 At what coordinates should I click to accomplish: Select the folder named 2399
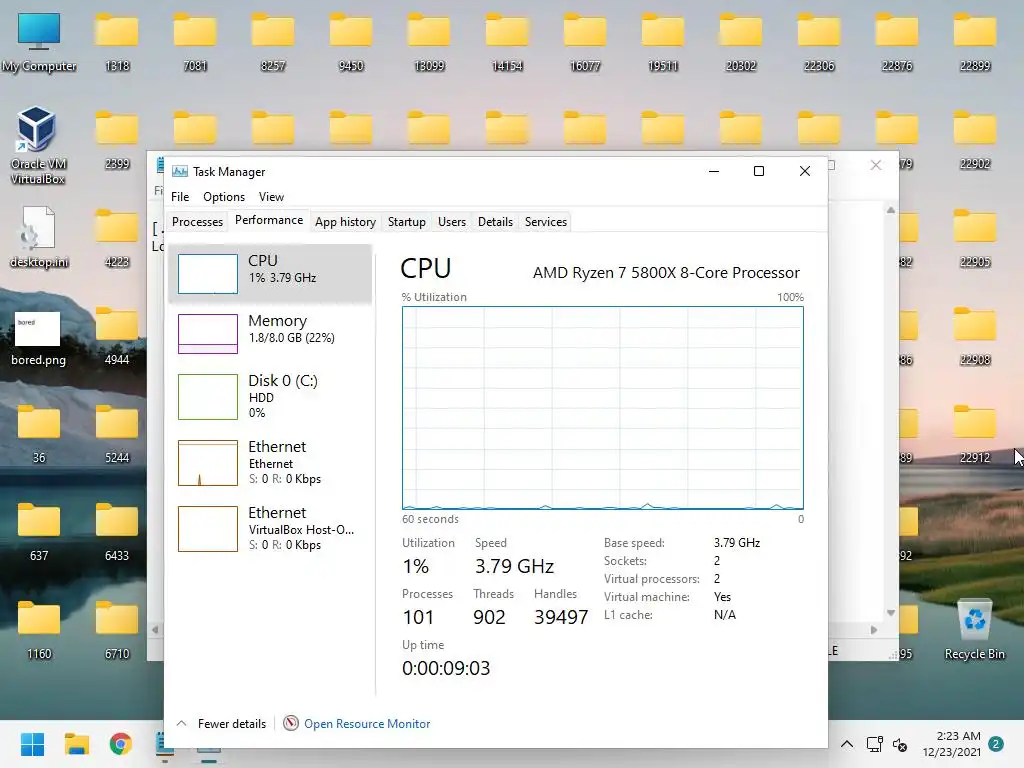117,140
